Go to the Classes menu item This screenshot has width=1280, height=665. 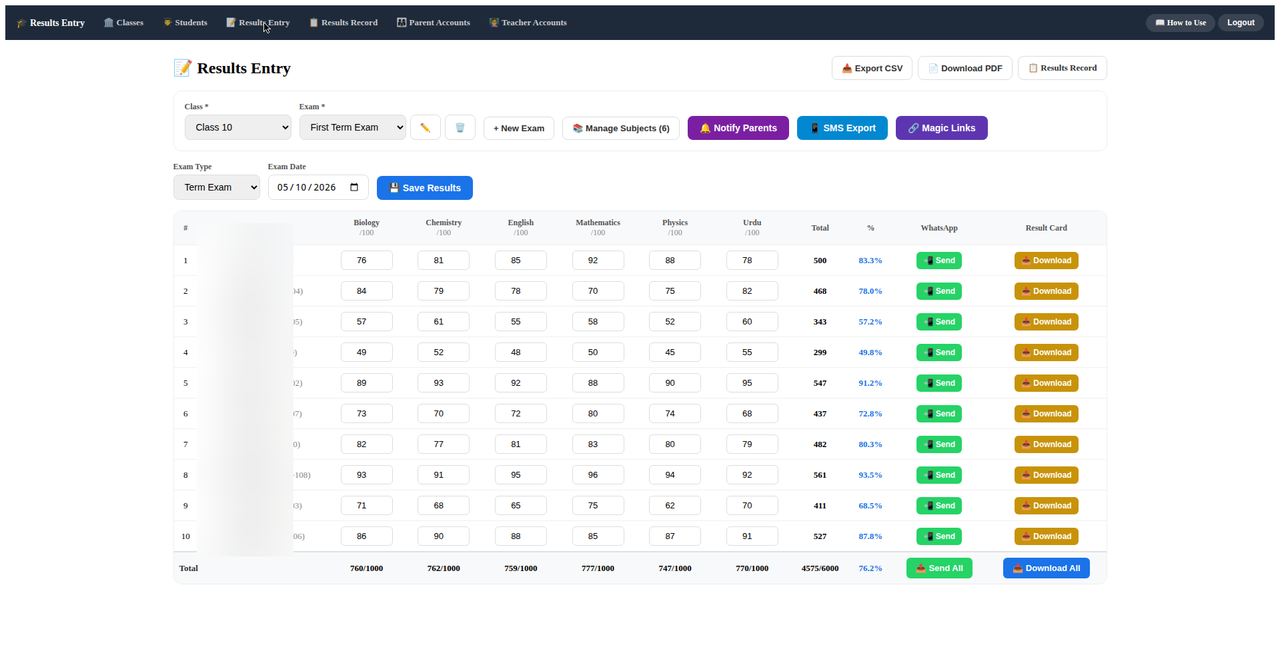124,22
